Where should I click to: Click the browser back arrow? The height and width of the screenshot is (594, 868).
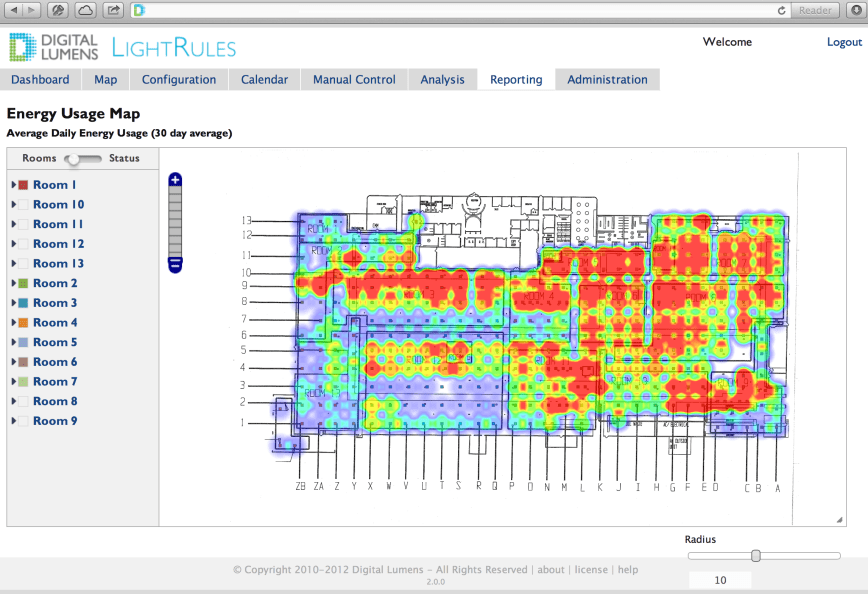click(x=14, y=10)
